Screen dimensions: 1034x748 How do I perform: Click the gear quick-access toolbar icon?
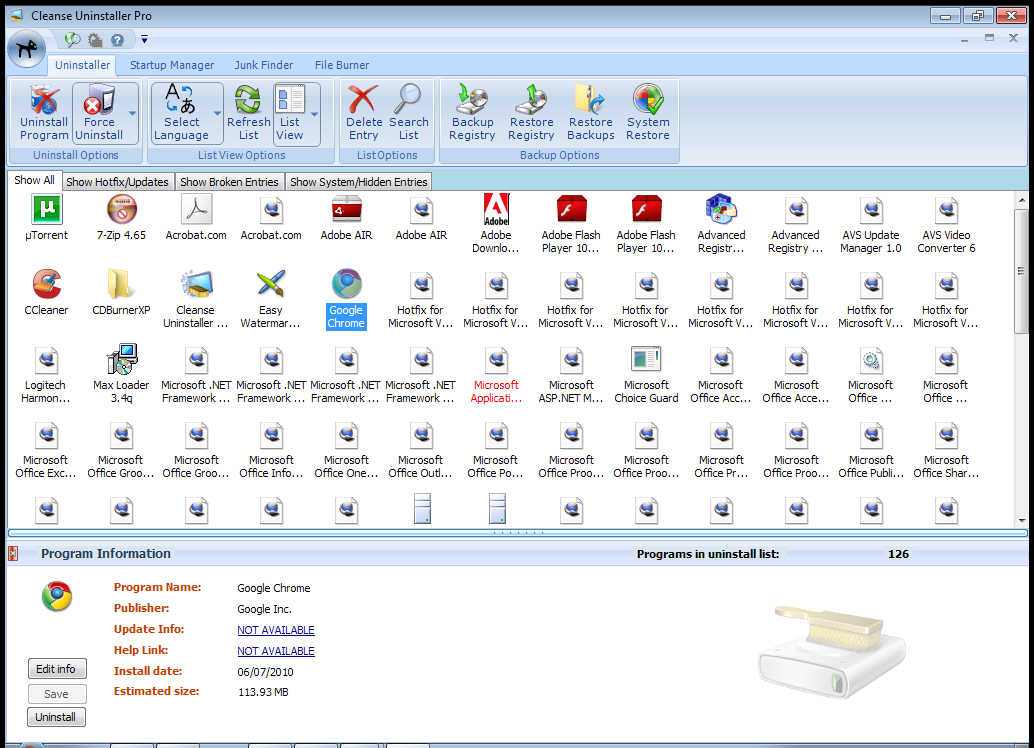pyautogui.click(x=95, y=40)
